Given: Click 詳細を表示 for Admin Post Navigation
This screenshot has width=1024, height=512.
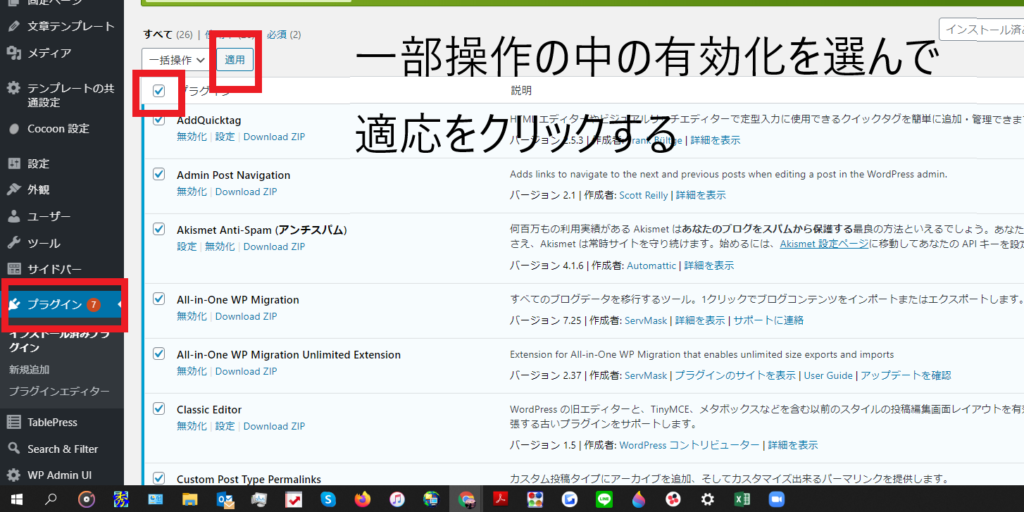Looking at the screenshot, I should (x=701, y=195).
